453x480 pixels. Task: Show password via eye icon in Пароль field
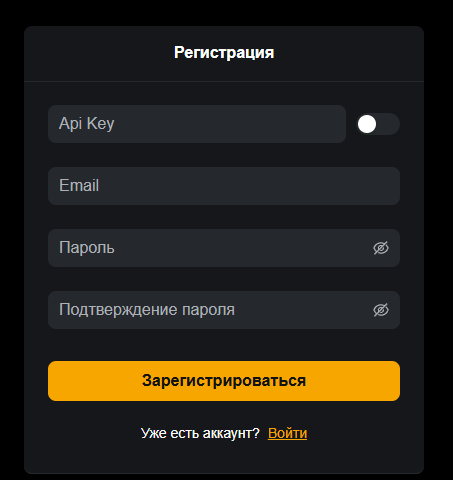[x=381, y=248]
